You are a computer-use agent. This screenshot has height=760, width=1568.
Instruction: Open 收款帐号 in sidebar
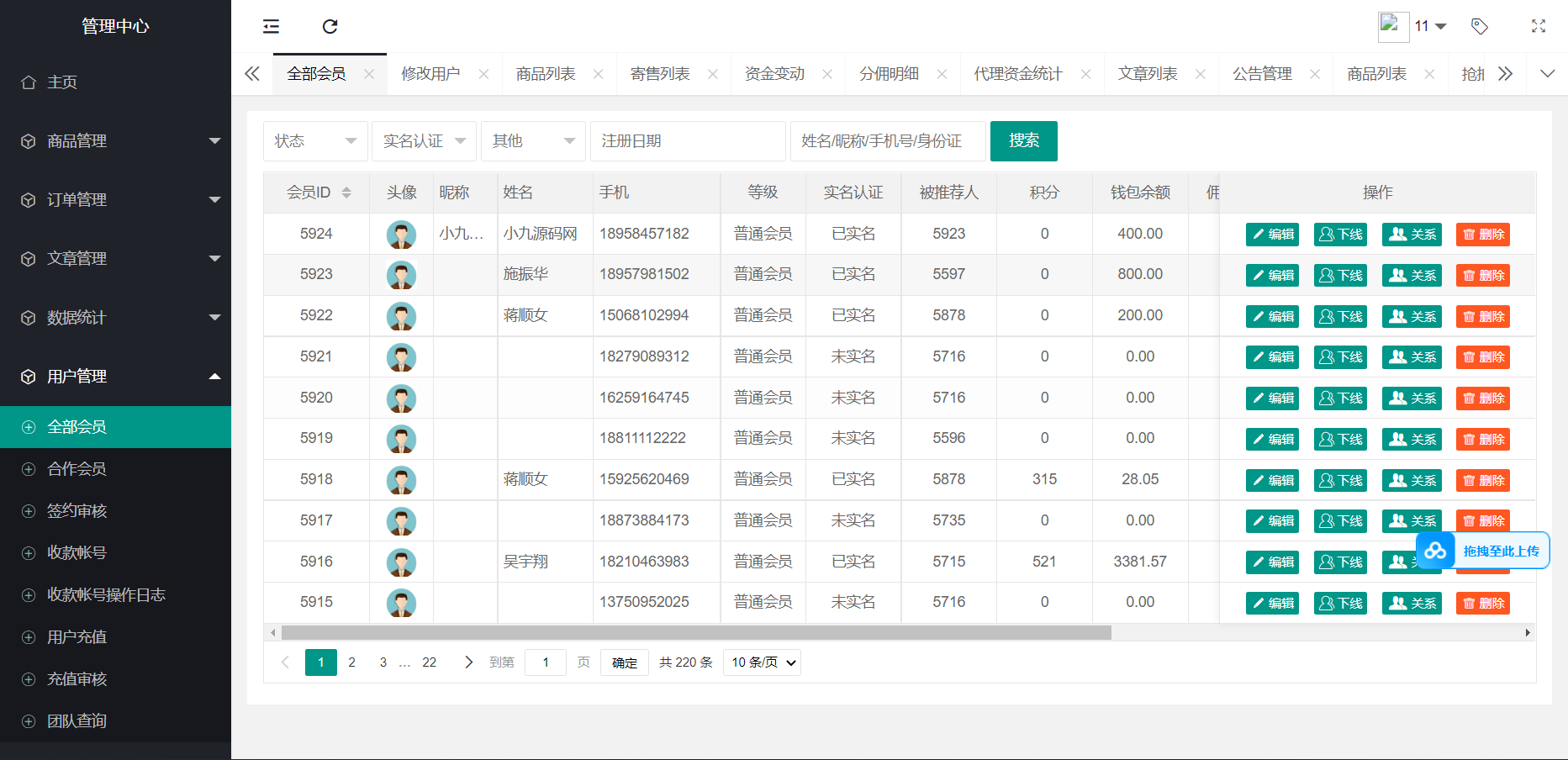[x=115, y=553]
